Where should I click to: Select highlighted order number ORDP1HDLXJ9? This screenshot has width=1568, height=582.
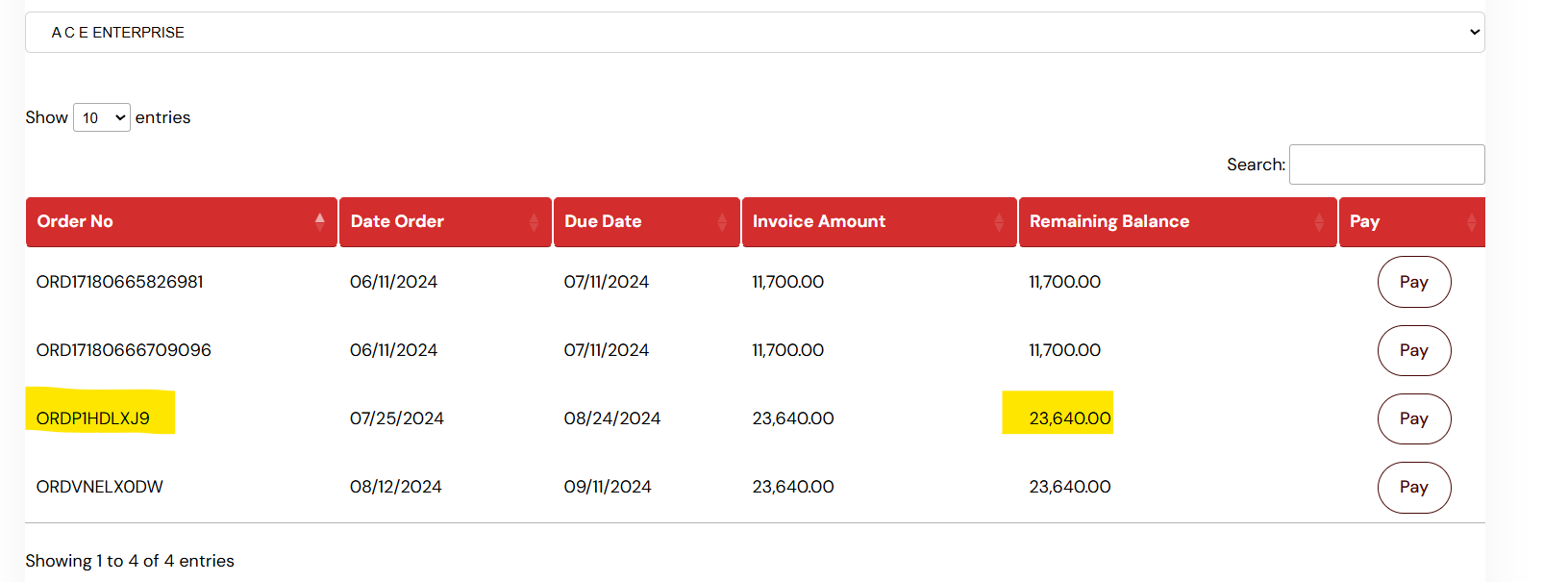pyautogui.click(x=93, y=418)
